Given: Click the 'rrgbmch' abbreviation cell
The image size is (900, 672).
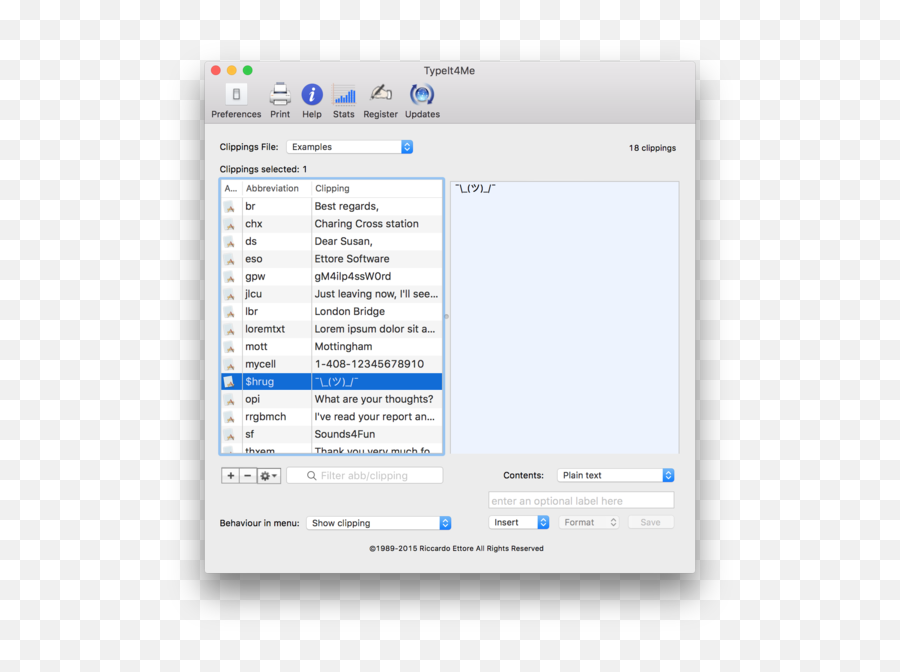Looking at the screenshot, I should tap(265, 417).
